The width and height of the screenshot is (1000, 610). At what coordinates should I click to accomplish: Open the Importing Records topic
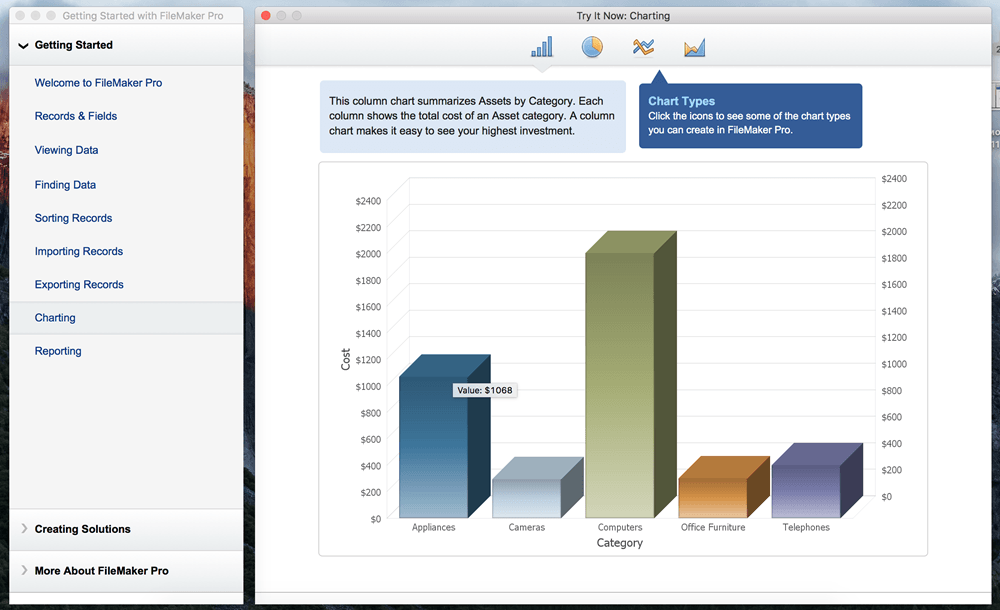[x=78, y=251]
